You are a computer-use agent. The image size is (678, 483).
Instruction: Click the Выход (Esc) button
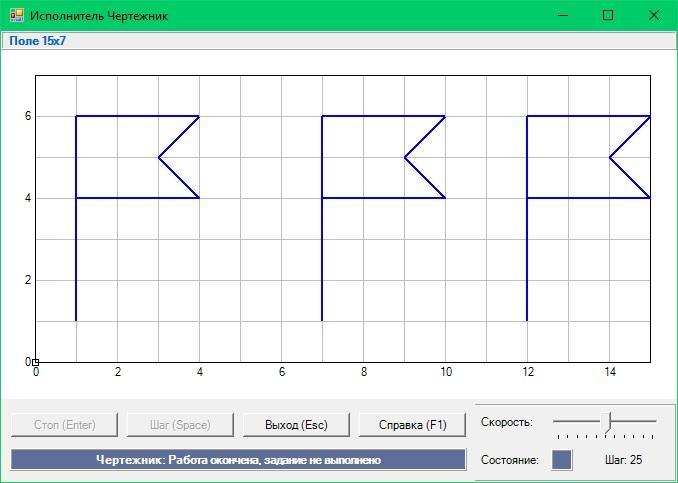296,425
